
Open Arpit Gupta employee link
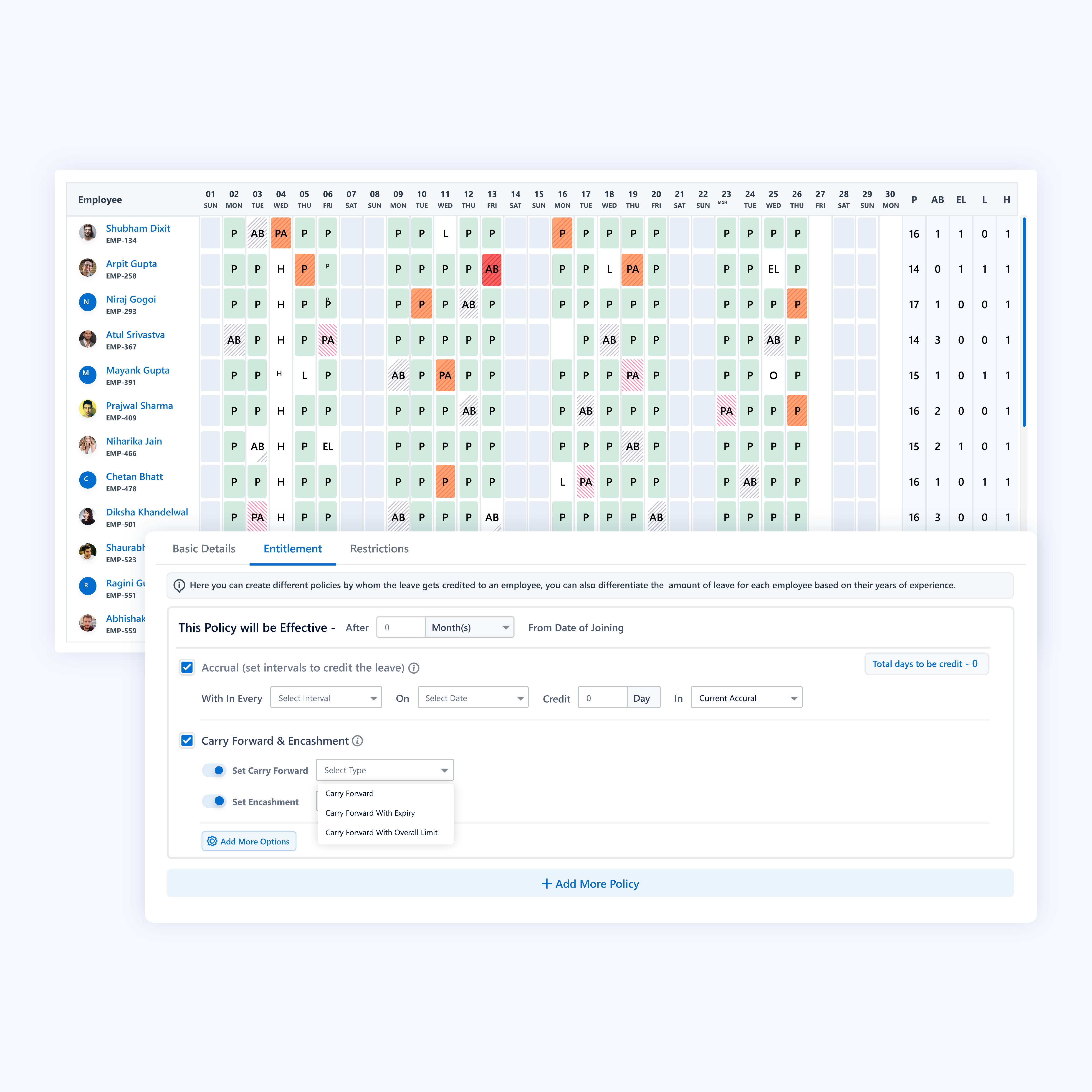click(131, 264)
